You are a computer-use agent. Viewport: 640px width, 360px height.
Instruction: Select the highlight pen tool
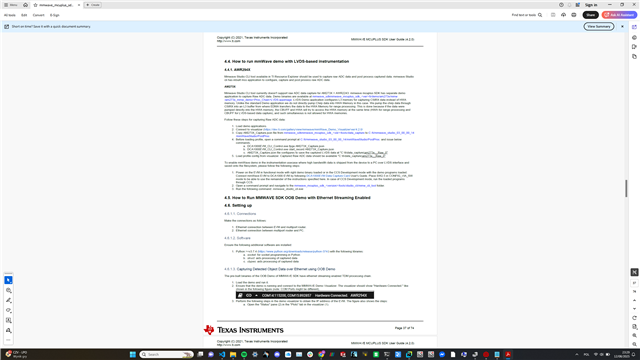(9, 300)
